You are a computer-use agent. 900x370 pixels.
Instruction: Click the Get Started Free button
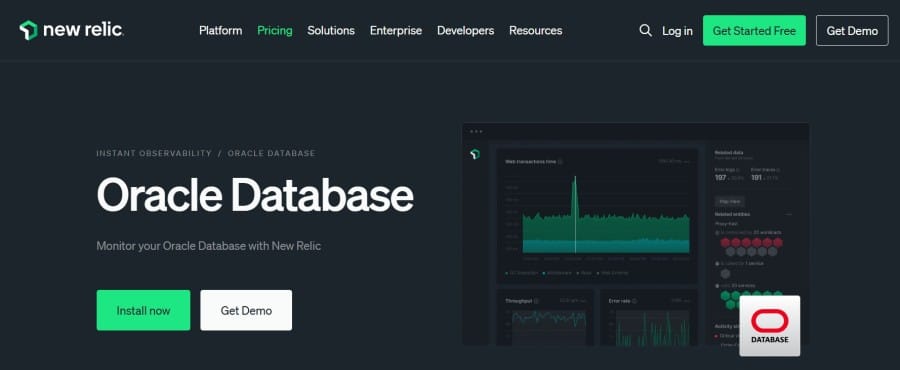point(754,30)
